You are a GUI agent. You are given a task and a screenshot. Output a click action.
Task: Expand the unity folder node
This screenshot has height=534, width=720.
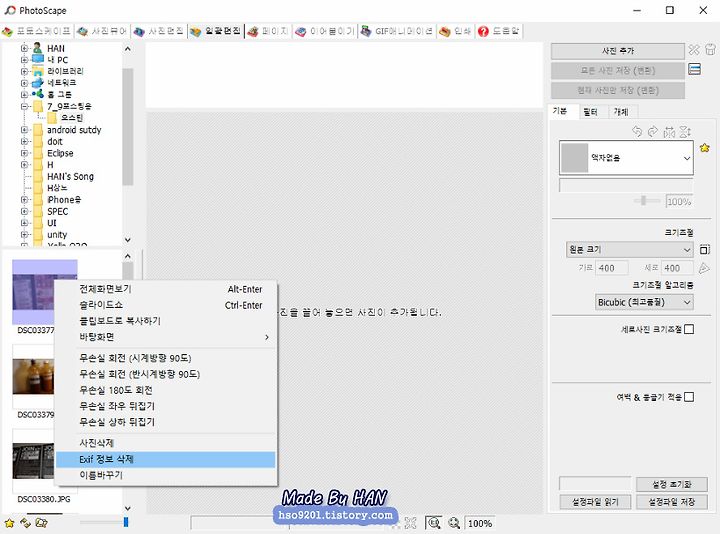pyautogui.click(x=24, y=235)
